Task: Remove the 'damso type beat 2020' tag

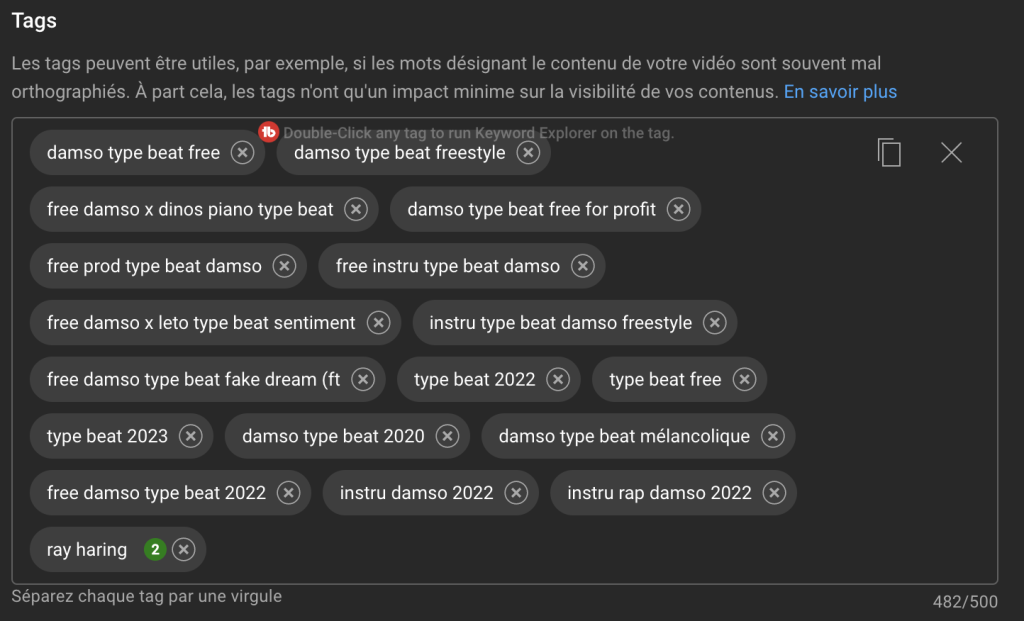Action: [x=447, y=436]
